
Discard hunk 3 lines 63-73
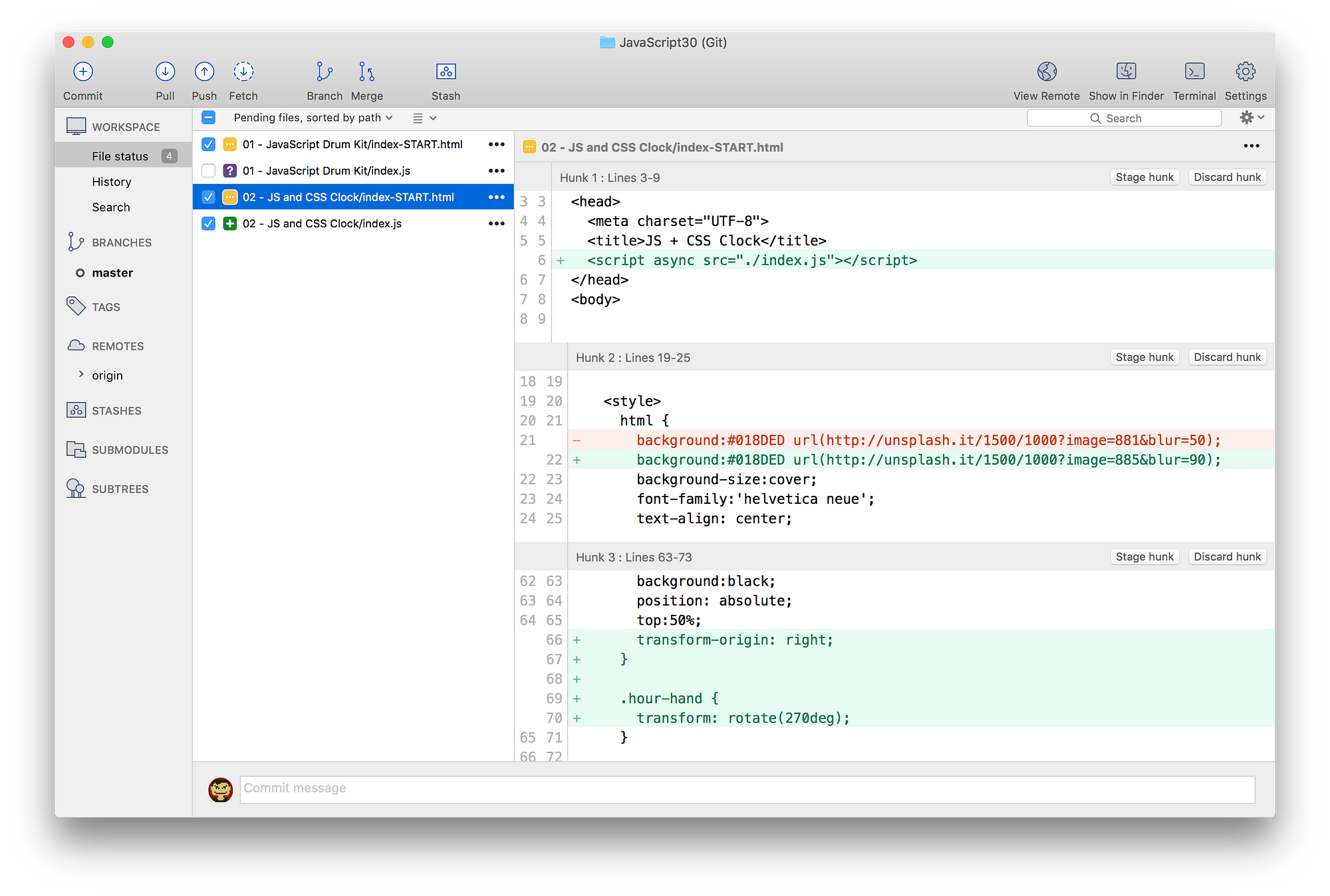coord(1227,557)
